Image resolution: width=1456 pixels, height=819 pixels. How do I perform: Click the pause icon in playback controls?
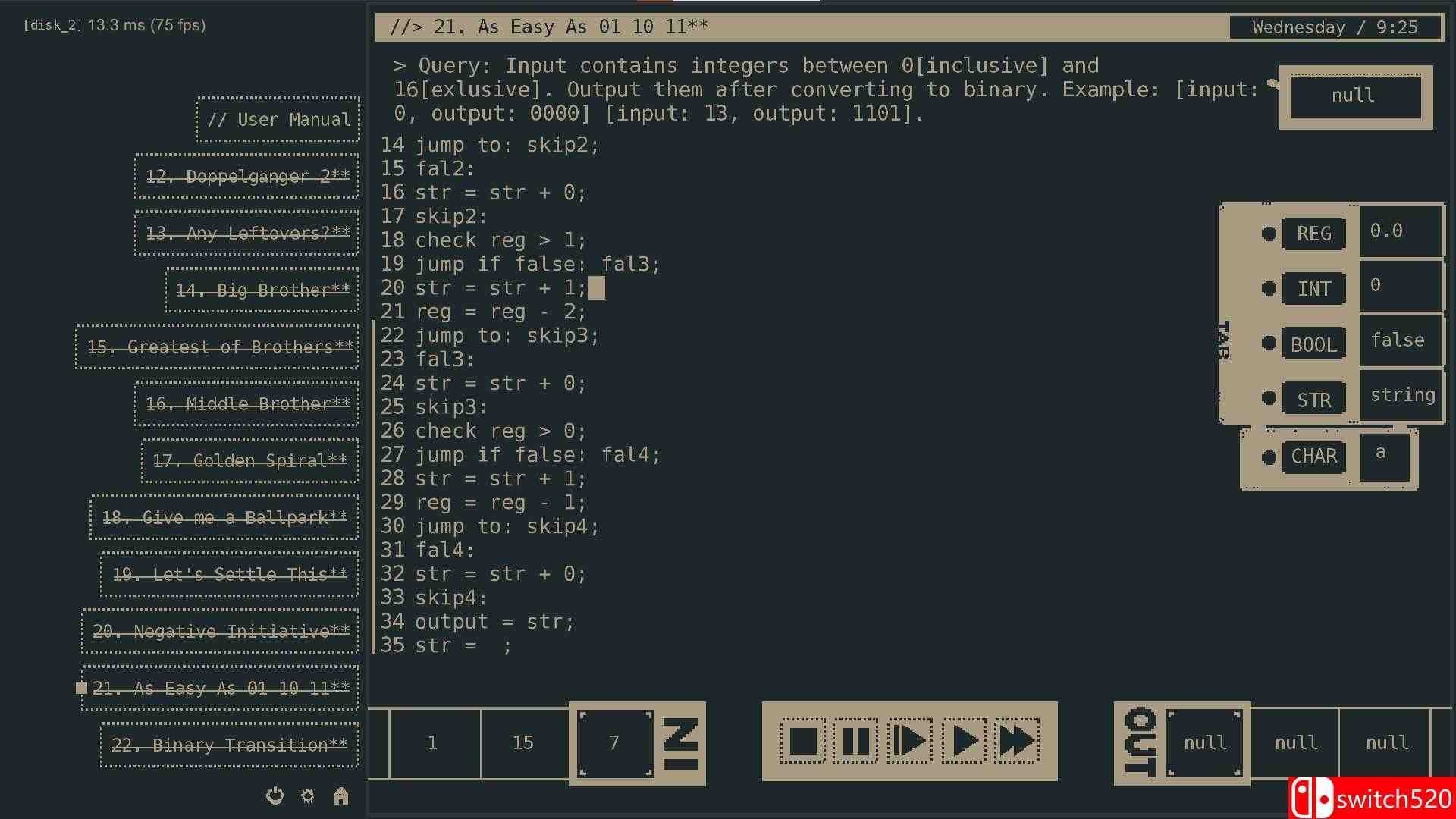point(855,742)
